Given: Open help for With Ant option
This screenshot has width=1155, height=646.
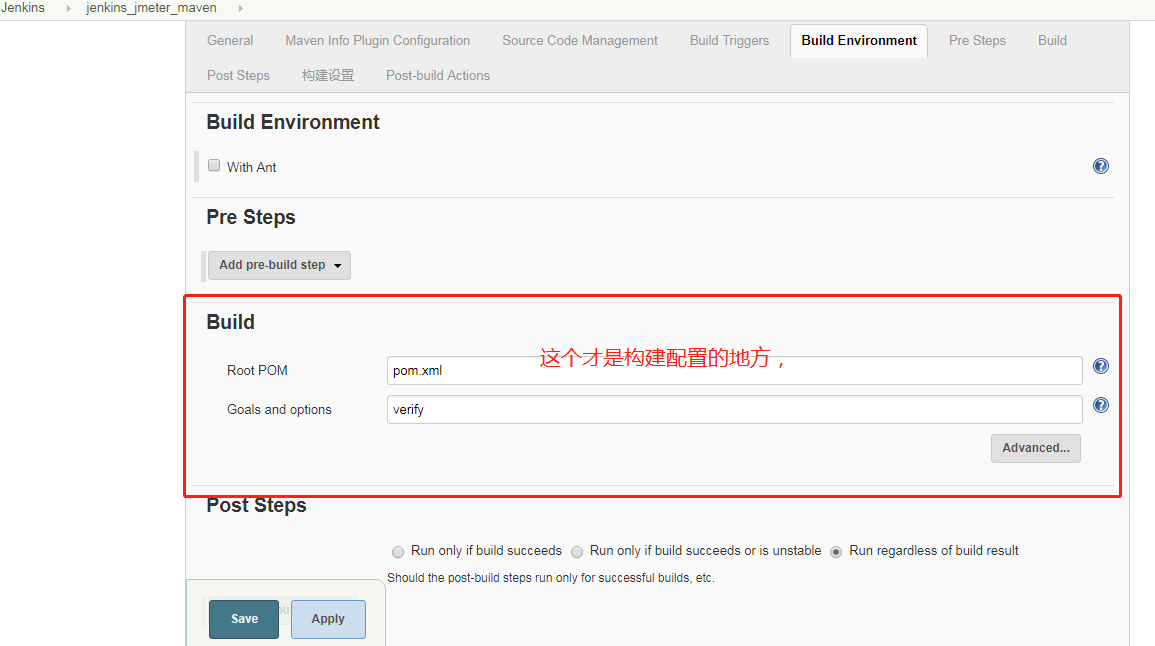Looking at the screenshot, I should 1101,166.
